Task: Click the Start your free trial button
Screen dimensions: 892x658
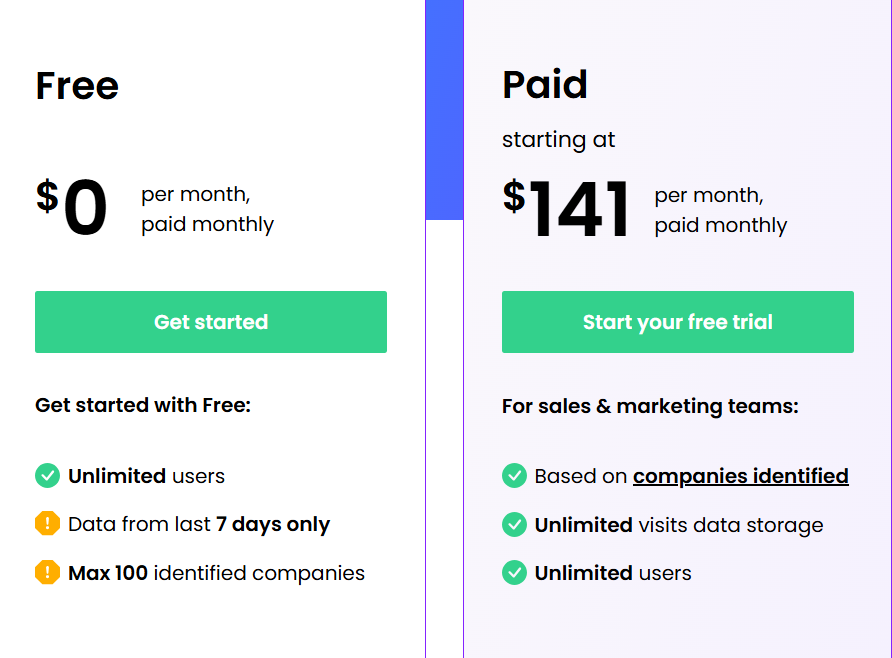Action: tap(677, 322)
